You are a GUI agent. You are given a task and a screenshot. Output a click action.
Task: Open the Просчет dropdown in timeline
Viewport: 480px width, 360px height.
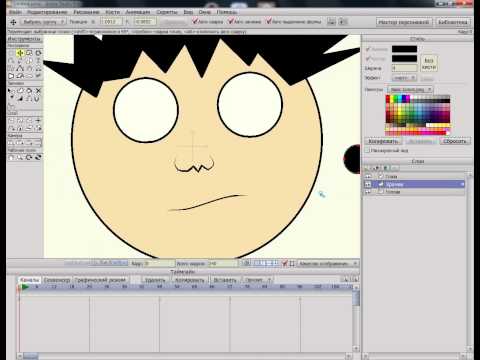coord(257,280)
